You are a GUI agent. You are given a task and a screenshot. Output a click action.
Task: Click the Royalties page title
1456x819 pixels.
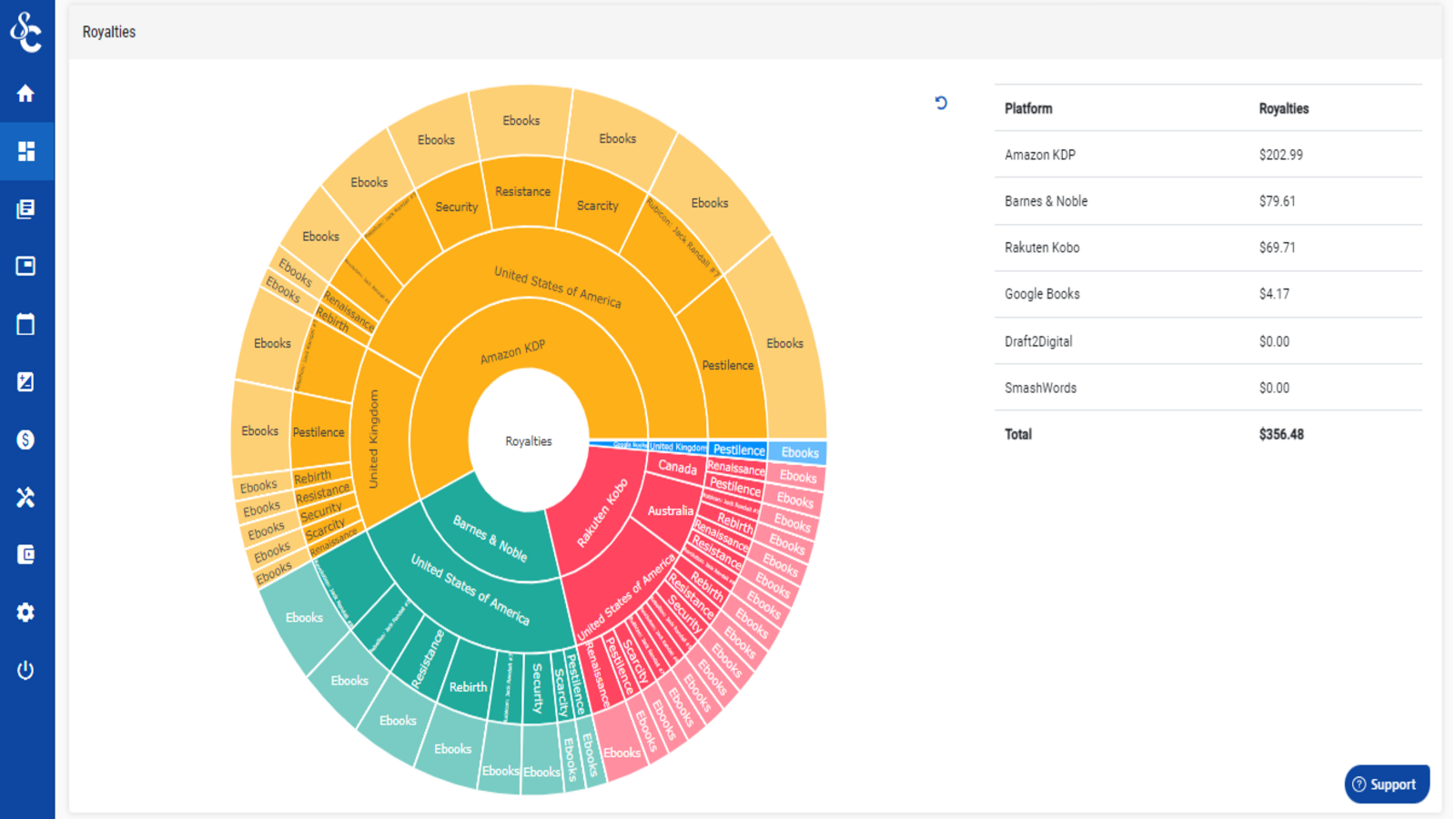coord(109,32)
